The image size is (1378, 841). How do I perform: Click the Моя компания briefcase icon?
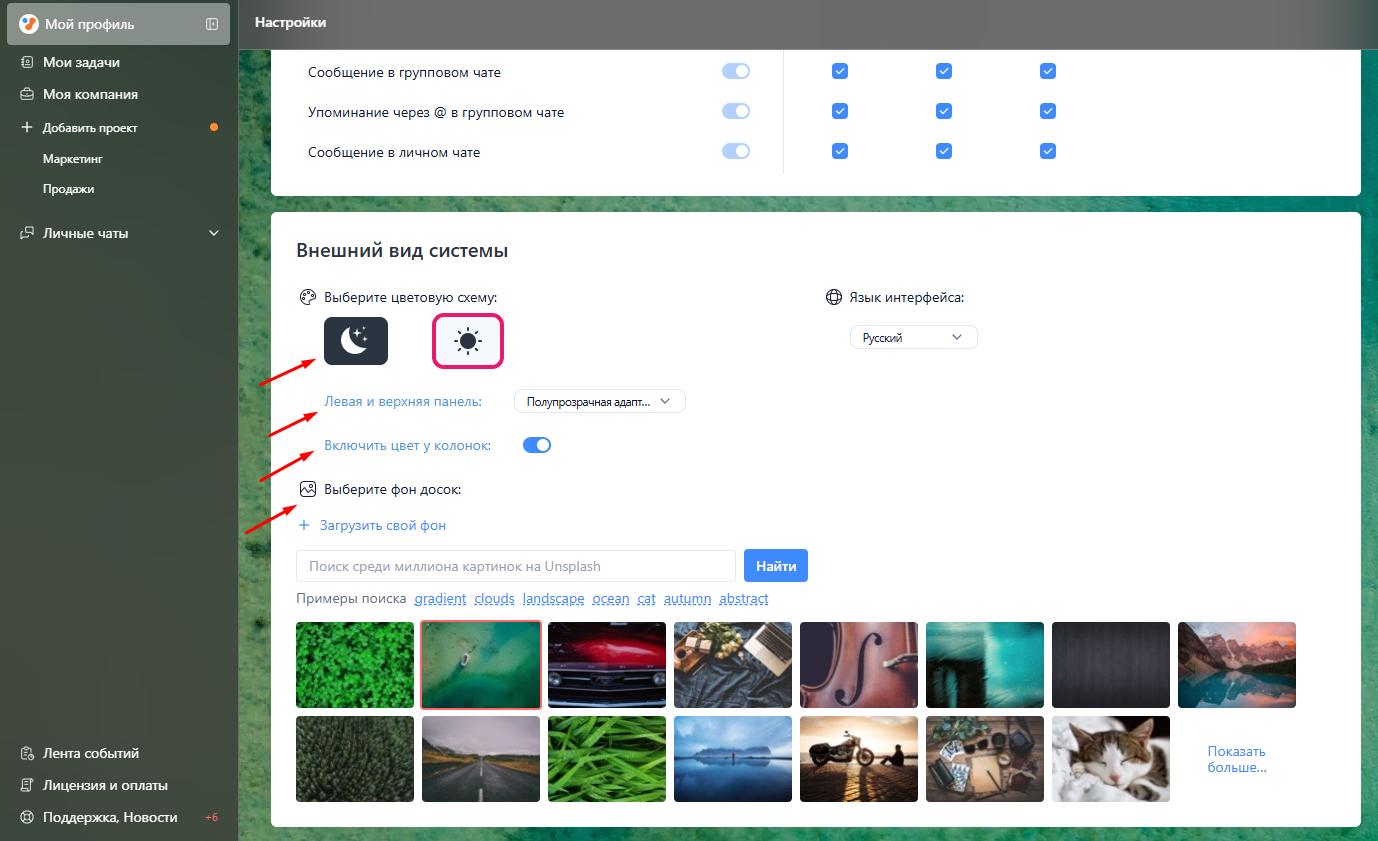(x=27, y=95)
